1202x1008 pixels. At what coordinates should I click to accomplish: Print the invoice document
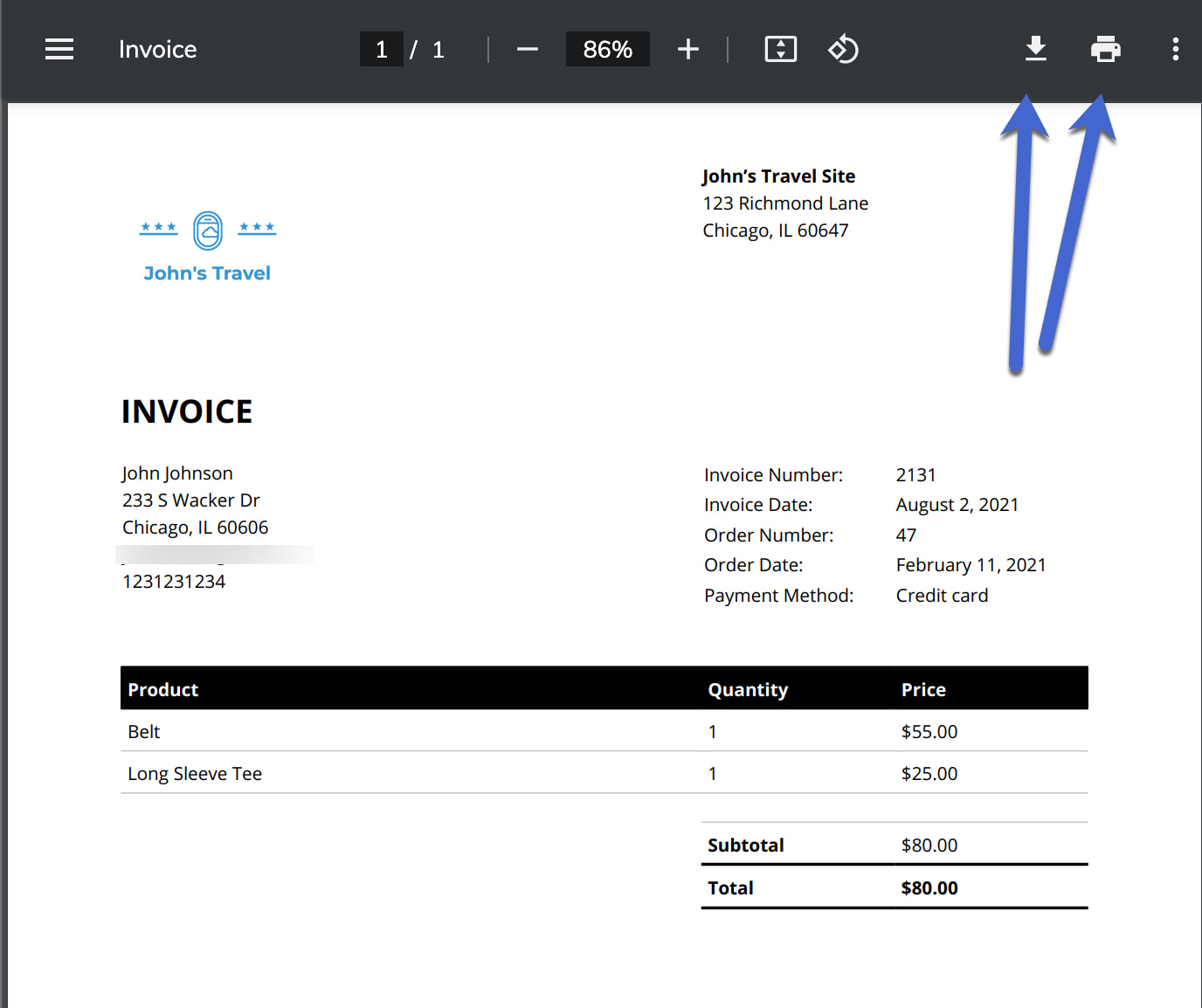click(1105, 49)
